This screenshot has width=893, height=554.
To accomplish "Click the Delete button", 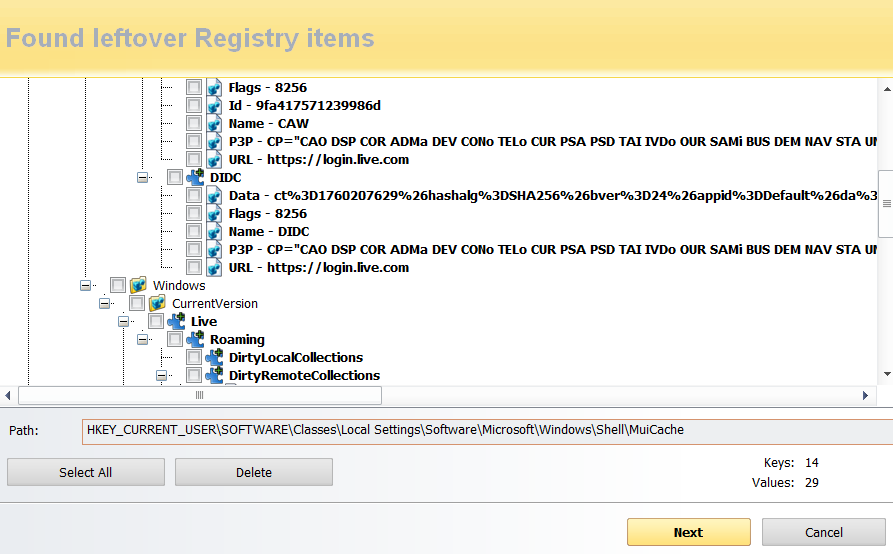I will tap(254, 472).
